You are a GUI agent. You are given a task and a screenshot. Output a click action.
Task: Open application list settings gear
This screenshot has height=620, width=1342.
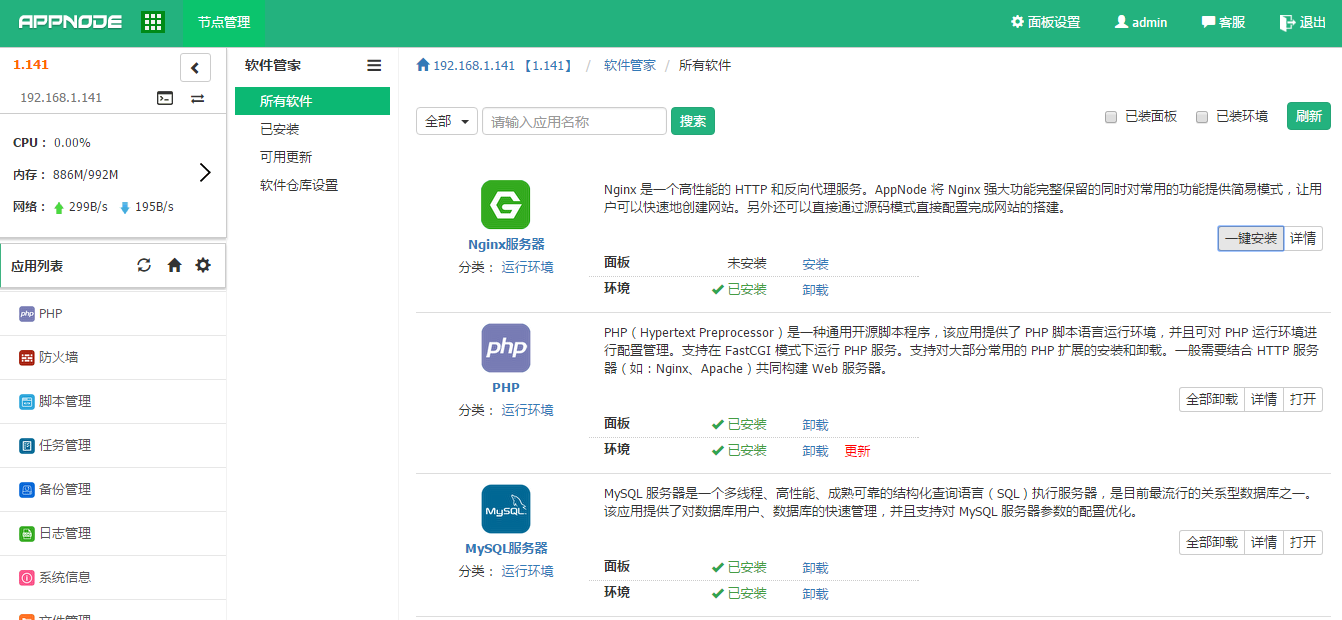click(x=203, y=265)
